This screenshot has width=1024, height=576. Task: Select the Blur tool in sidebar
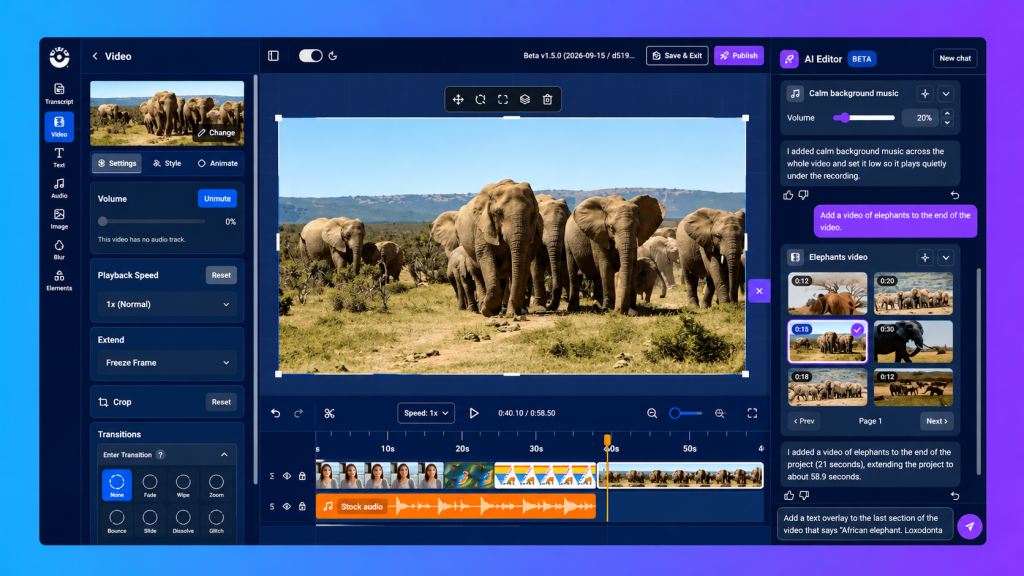(x=59, y=249)
